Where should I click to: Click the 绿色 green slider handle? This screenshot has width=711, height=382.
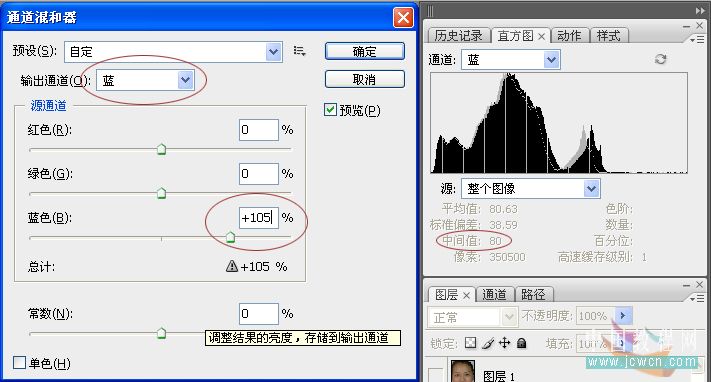tap(161, 193)
